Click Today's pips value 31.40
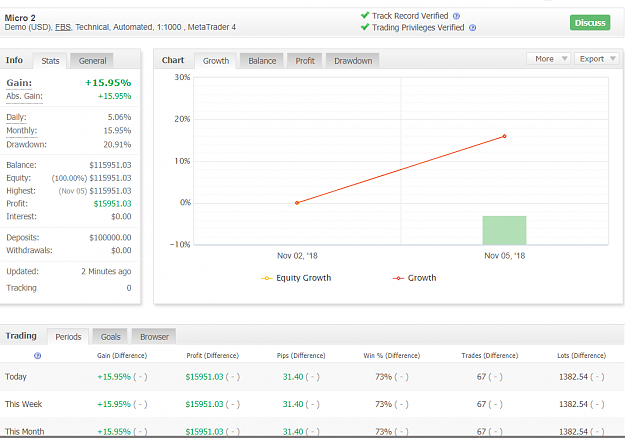Viewport: 625px width, 438px height. tap(293, 377)
